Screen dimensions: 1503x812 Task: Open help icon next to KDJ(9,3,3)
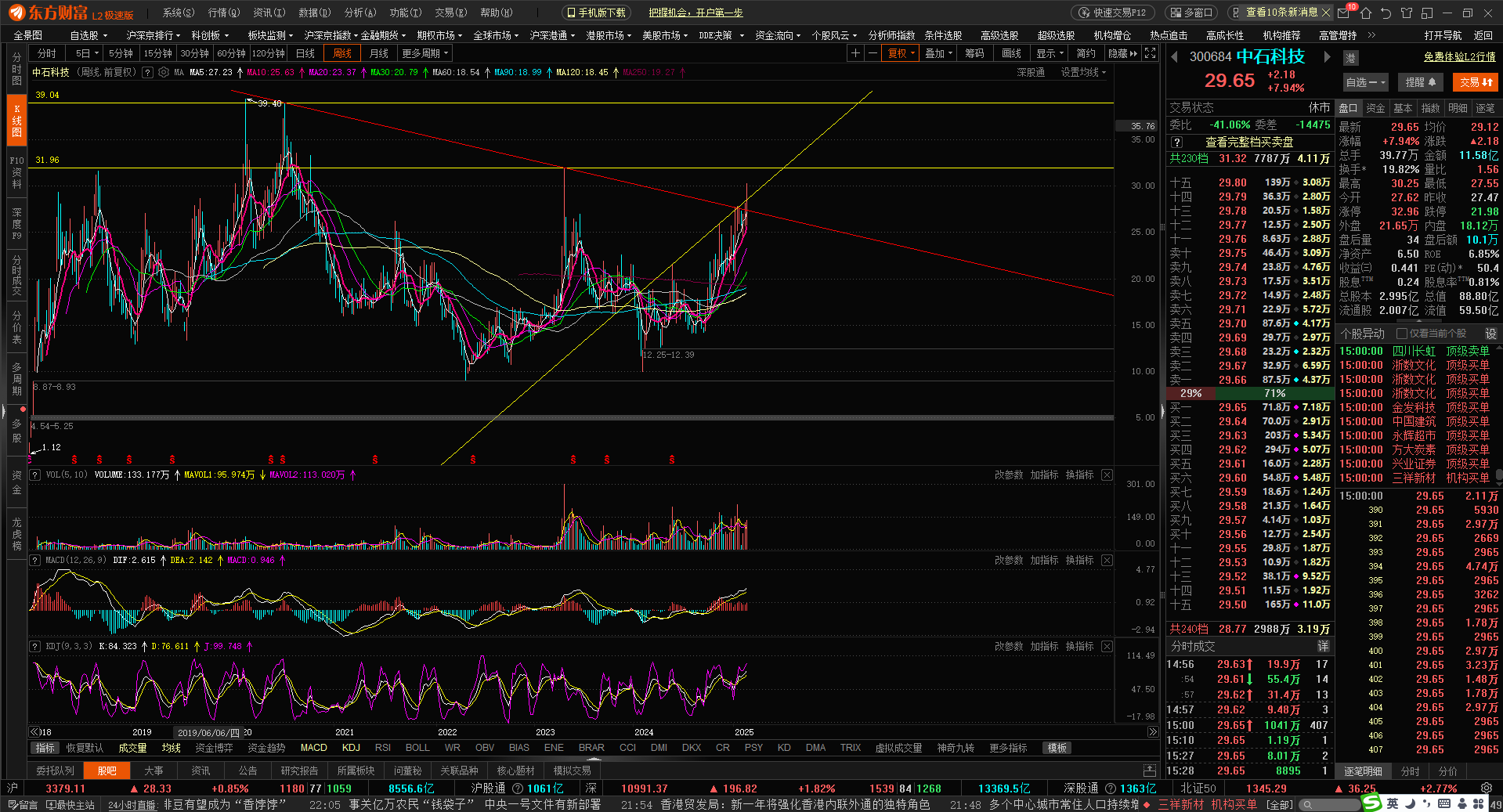[x=34, y=646]
